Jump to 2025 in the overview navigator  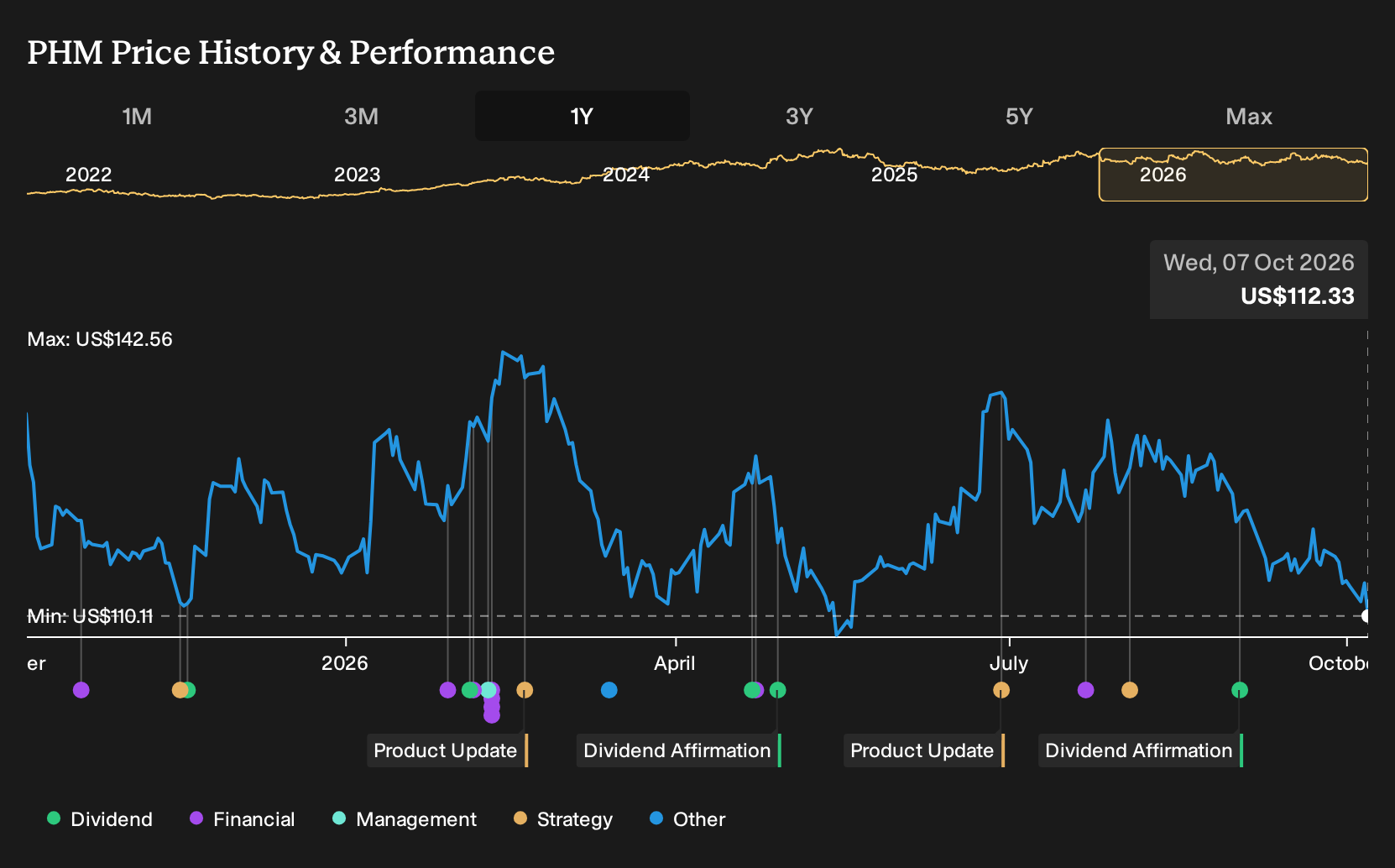[x=895, y=175]
